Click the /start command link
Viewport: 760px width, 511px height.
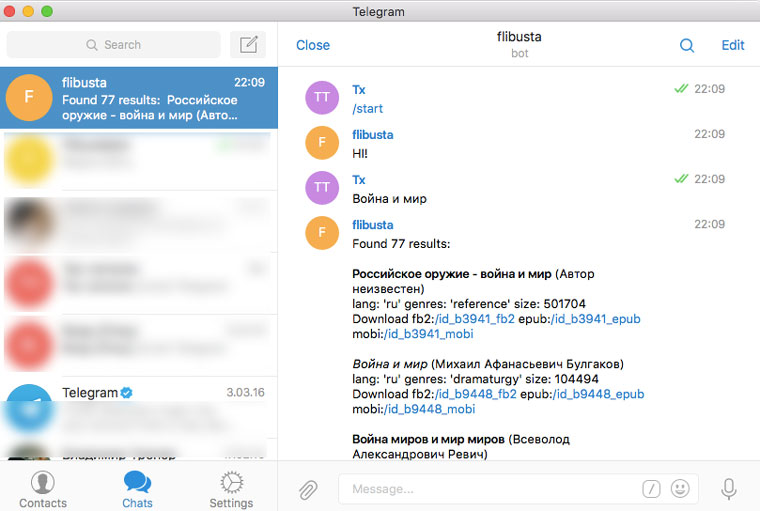pos(367,109)
